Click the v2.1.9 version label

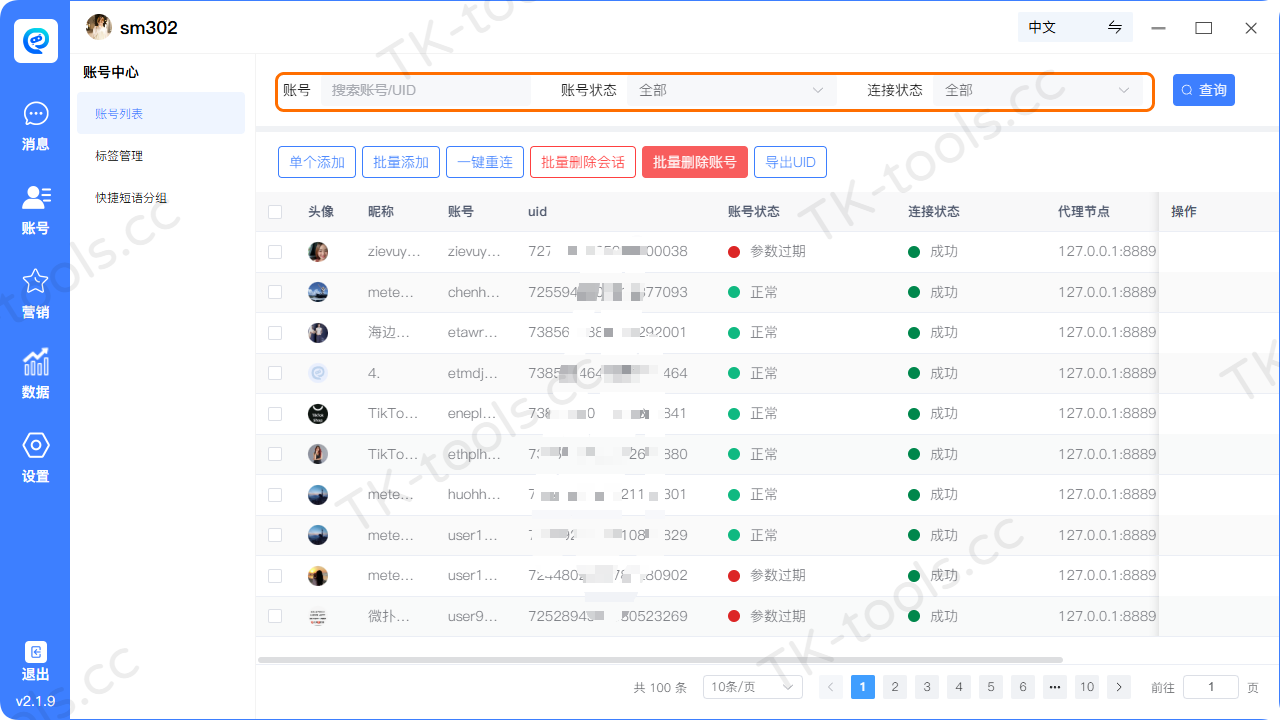35,701
